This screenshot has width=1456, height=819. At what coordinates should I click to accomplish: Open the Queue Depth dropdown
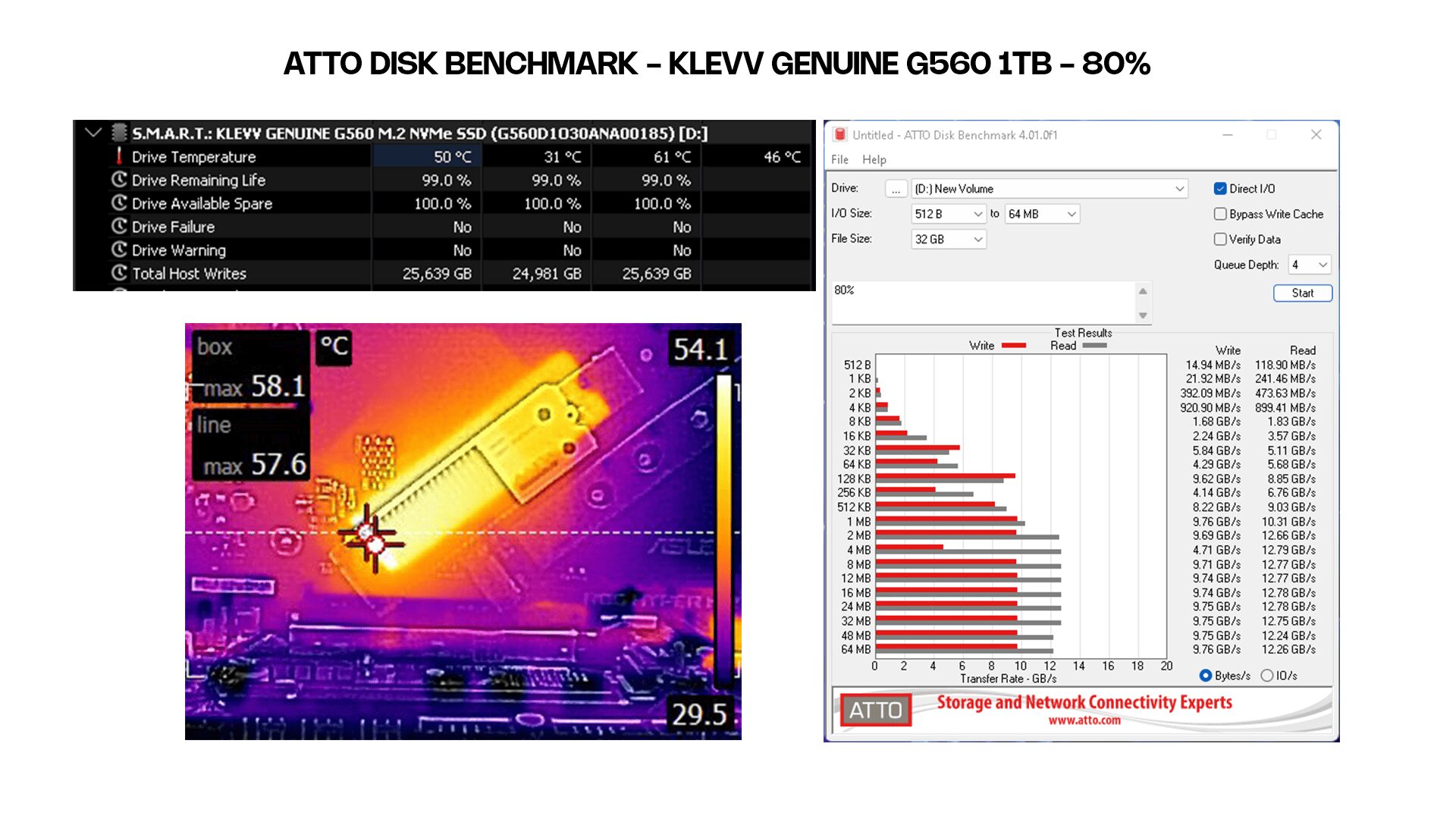click(x=1309, y=265)
